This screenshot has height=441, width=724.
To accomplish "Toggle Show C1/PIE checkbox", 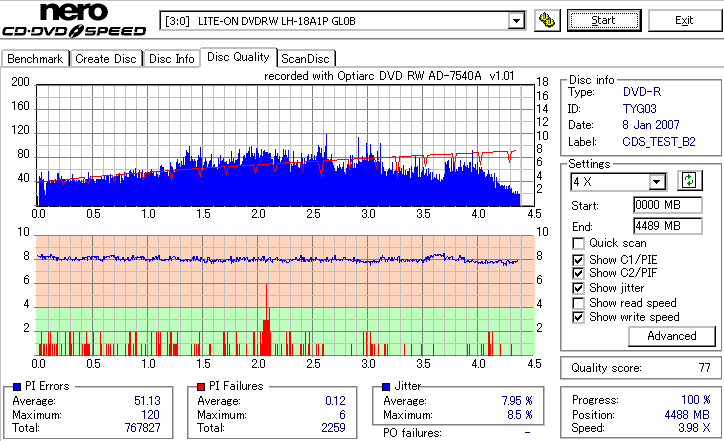I will point(578,260).
